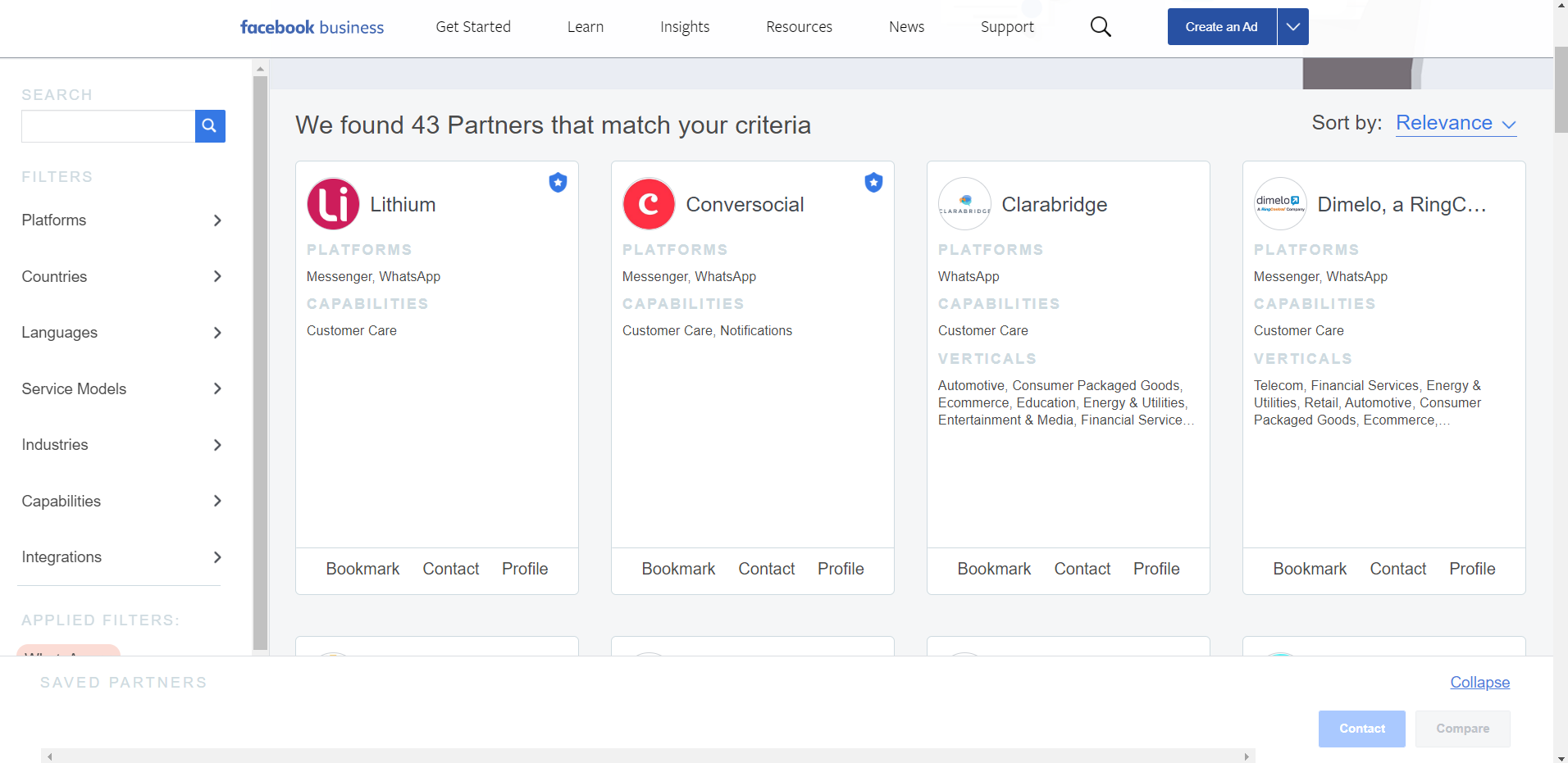
Task: Expand the Integrations filter
Action: point(121,557)
